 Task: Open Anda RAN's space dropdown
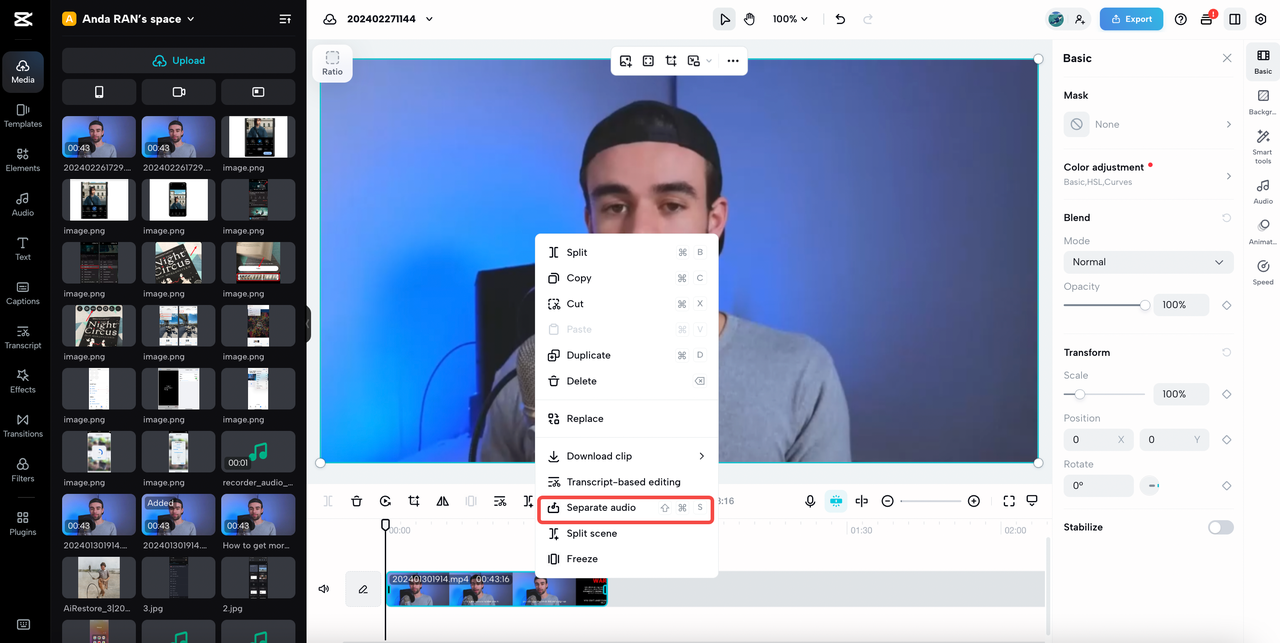click(x=128, y=19)
